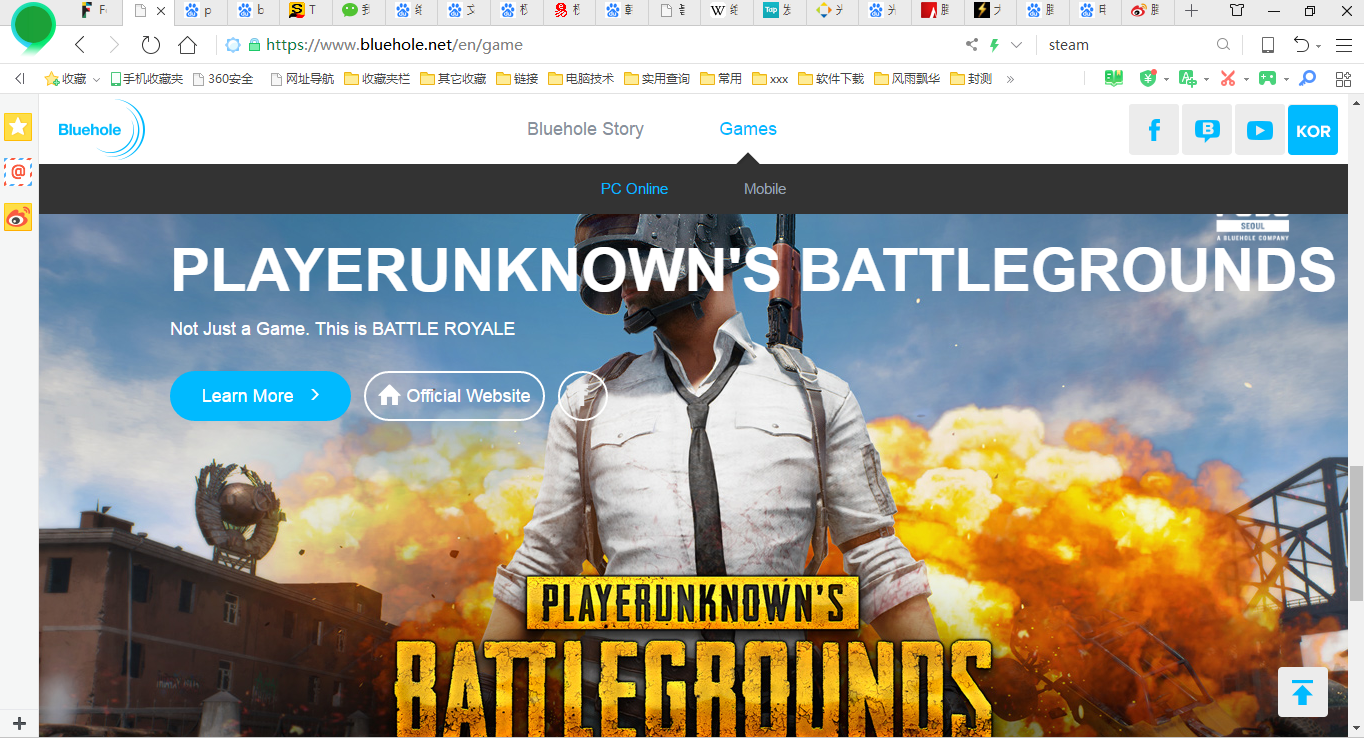
Task: Switch to the Tap icon tab
Action: [x=778, y=11]
